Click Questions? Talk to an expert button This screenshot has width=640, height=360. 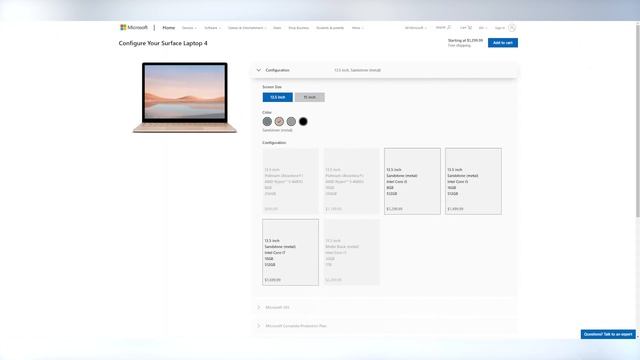coord(608,334)
